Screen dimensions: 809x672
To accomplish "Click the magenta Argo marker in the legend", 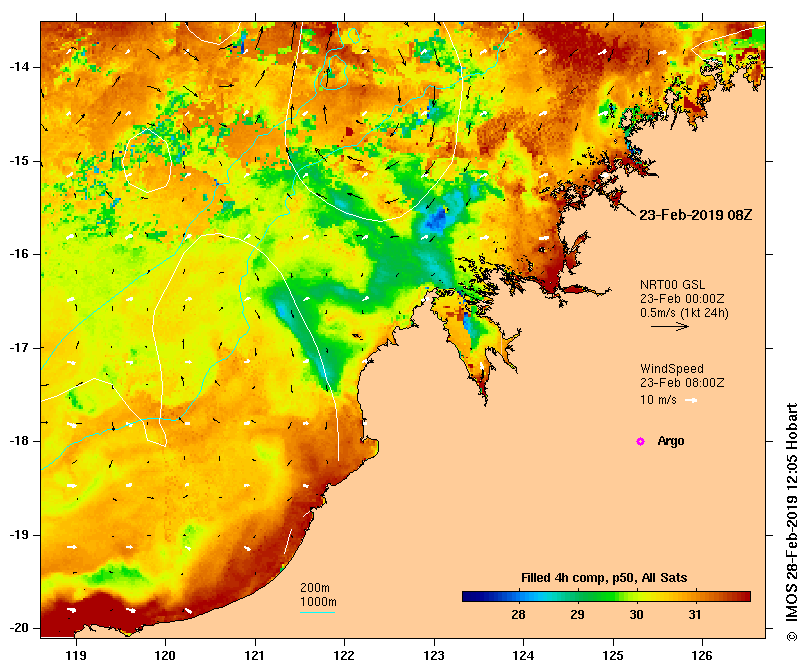I will tap(640, 441).
